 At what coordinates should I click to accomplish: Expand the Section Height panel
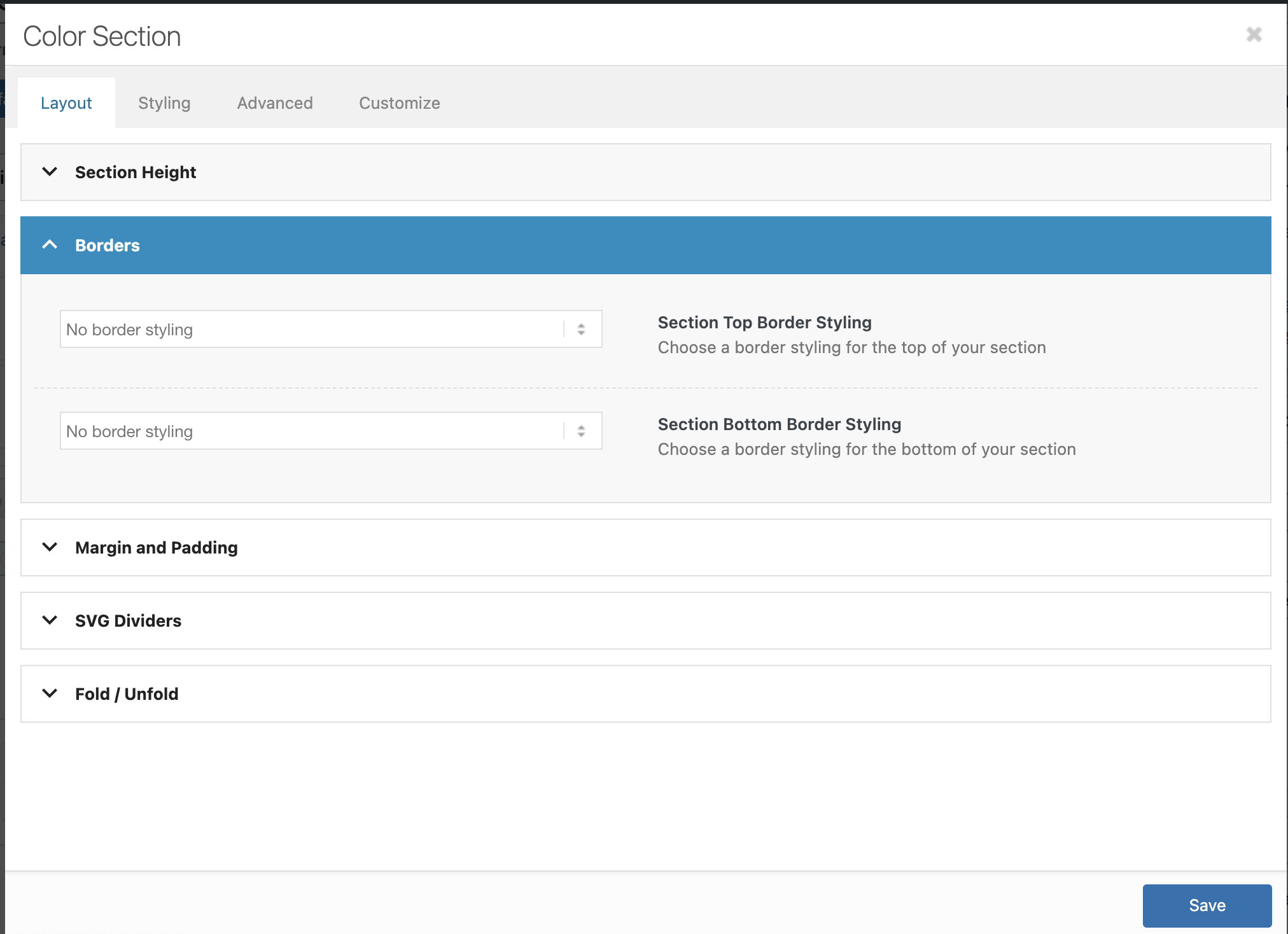[x=136, y=172]
